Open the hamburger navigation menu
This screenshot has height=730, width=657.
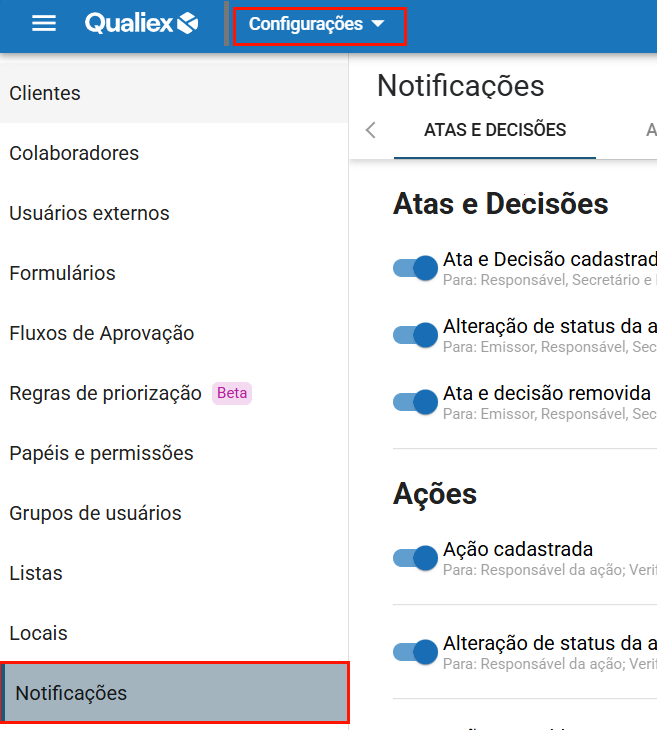click(44, 24)
